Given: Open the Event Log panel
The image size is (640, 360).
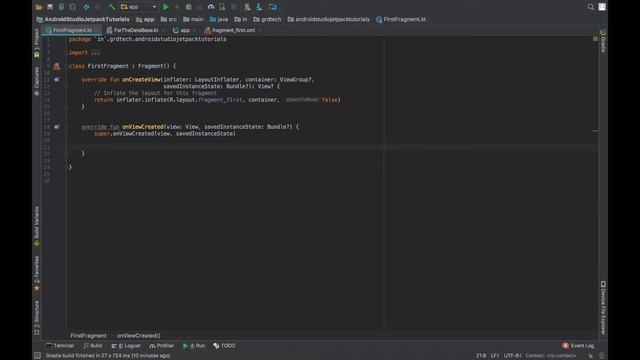Looking at the screenshot, I should click(578, 346).
